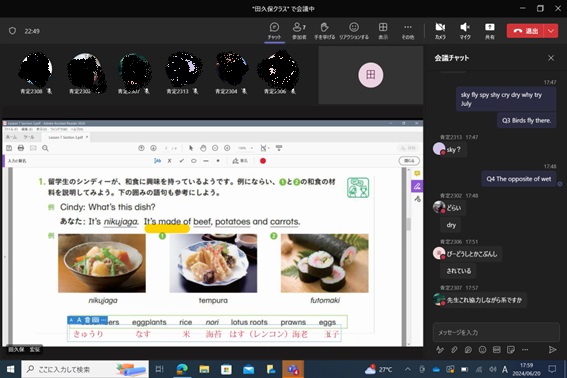Click the zoom in plus icon
The image size is (567, 378).
coord(227,148)
